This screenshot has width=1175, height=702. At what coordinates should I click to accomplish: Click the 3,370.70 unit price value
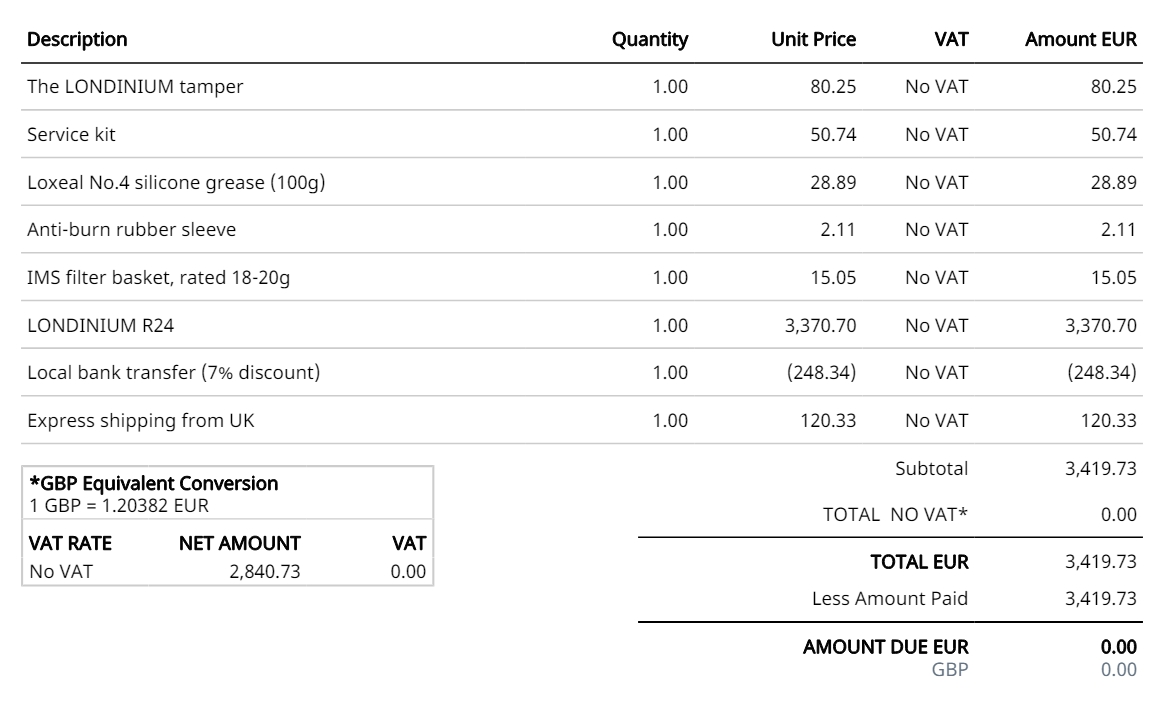pos(820,325)
